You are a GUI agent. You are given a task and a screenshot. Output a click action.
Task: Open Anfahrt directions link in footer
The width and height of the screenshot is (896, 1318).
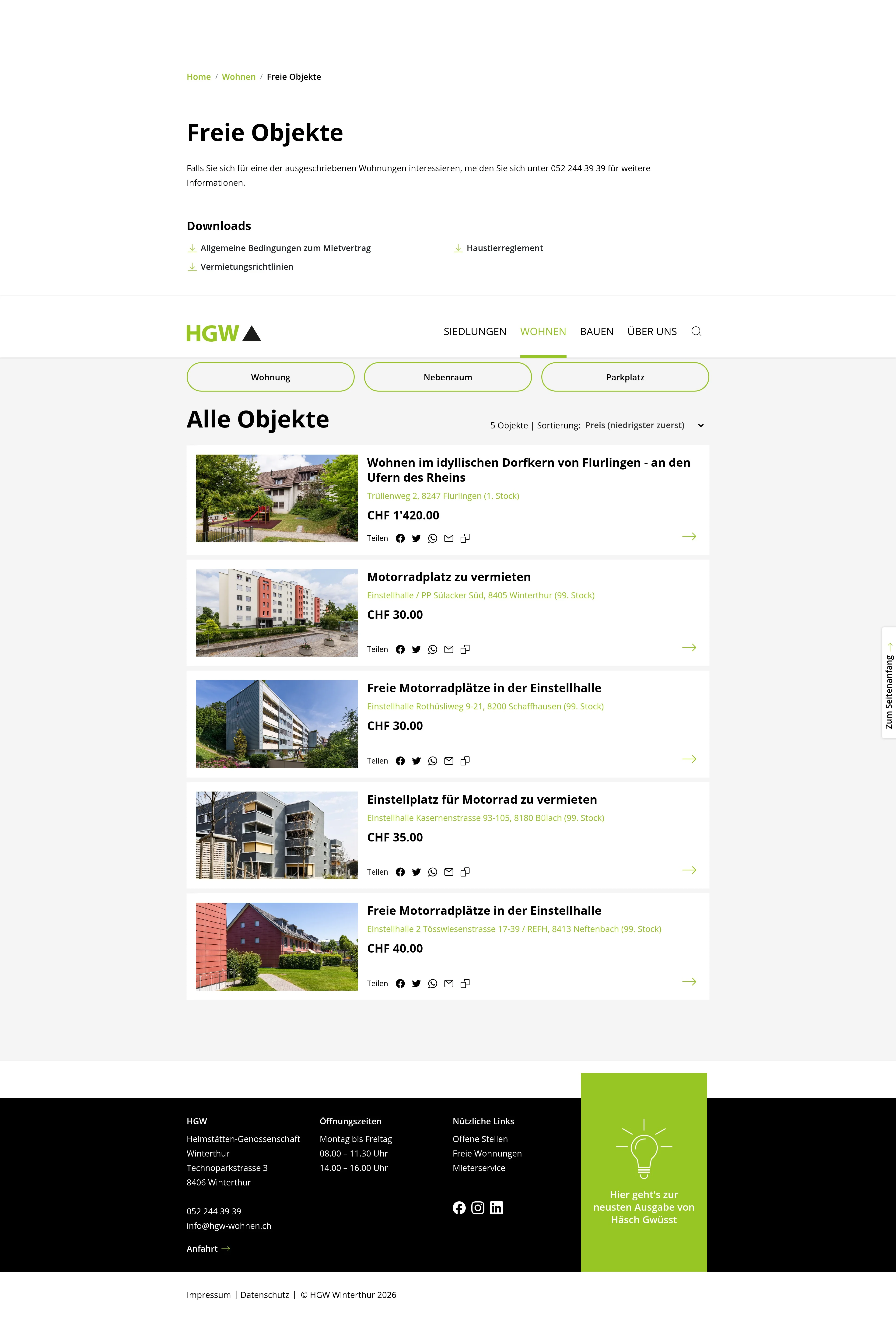(208, 1249)
